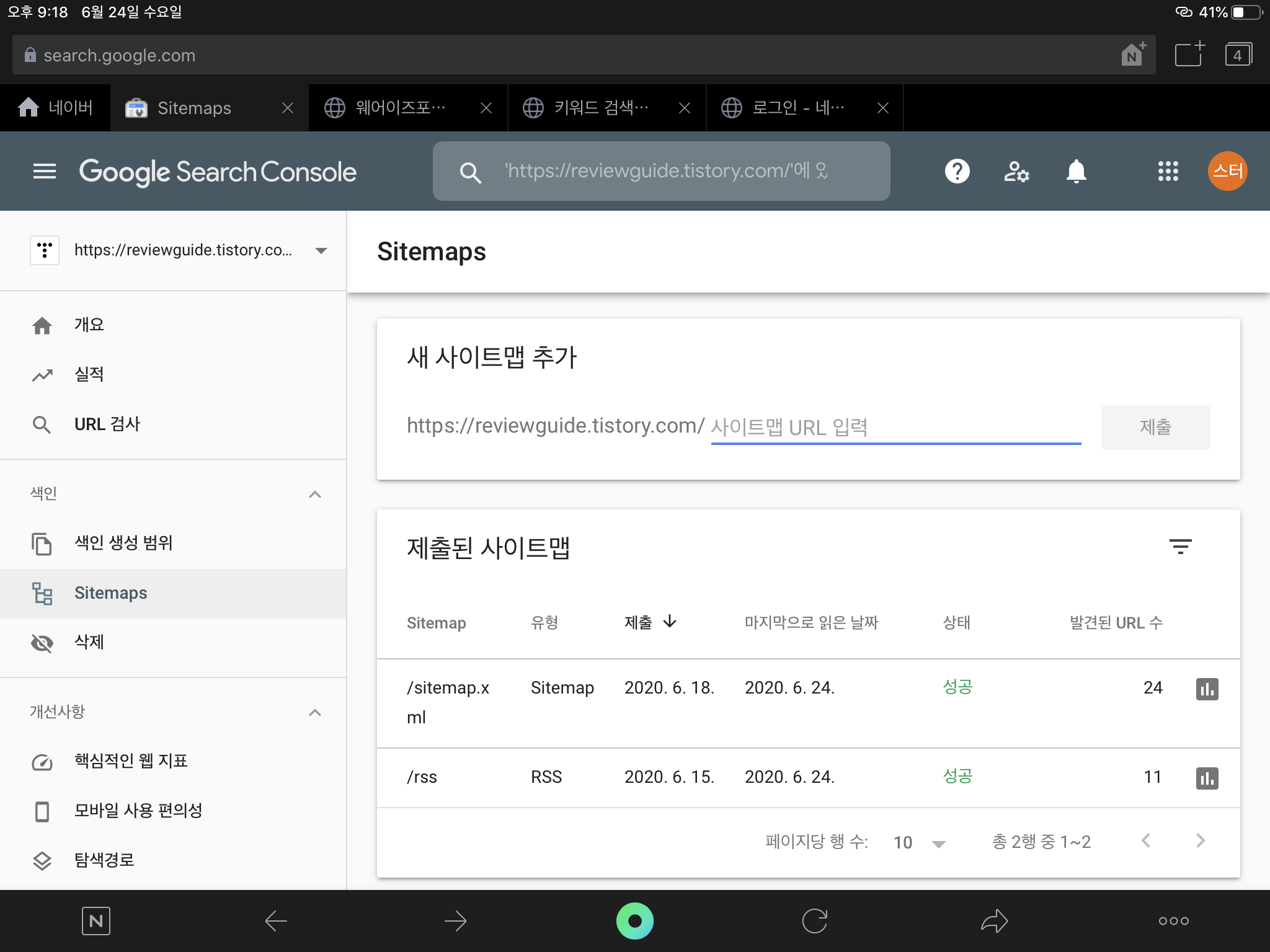Share the current page

point(994,921)
